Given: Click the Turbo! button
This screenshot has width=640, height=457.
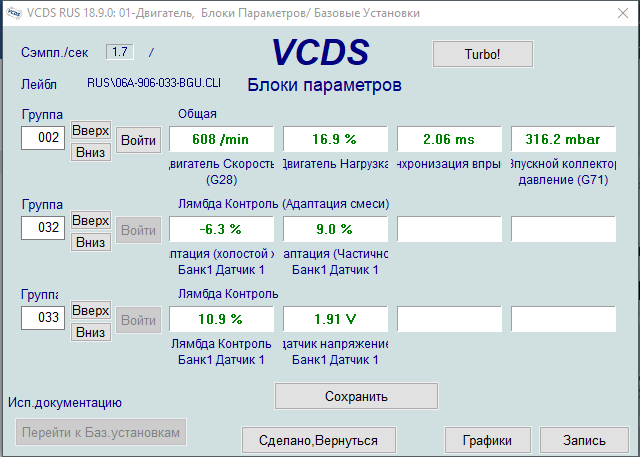Looking at the screenshot, I should click(482, 54).
